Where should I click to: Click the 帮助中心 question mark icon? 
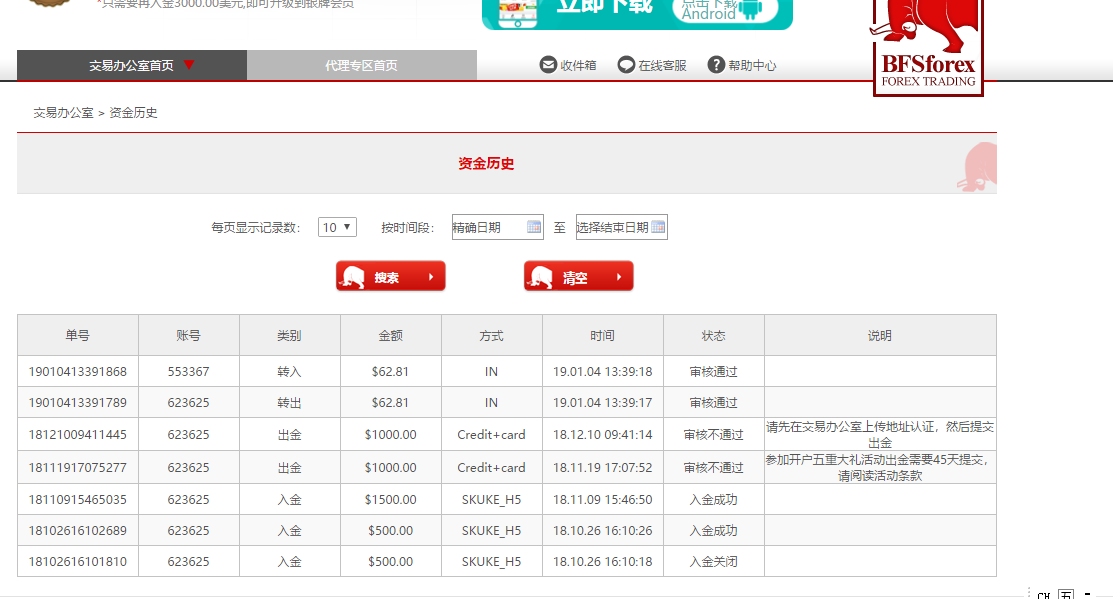click(716, 65)
